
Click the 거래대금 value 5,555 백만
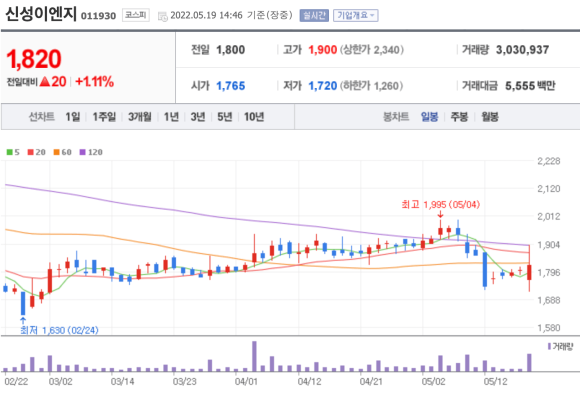pyautogui.click(x=530, y=86)
